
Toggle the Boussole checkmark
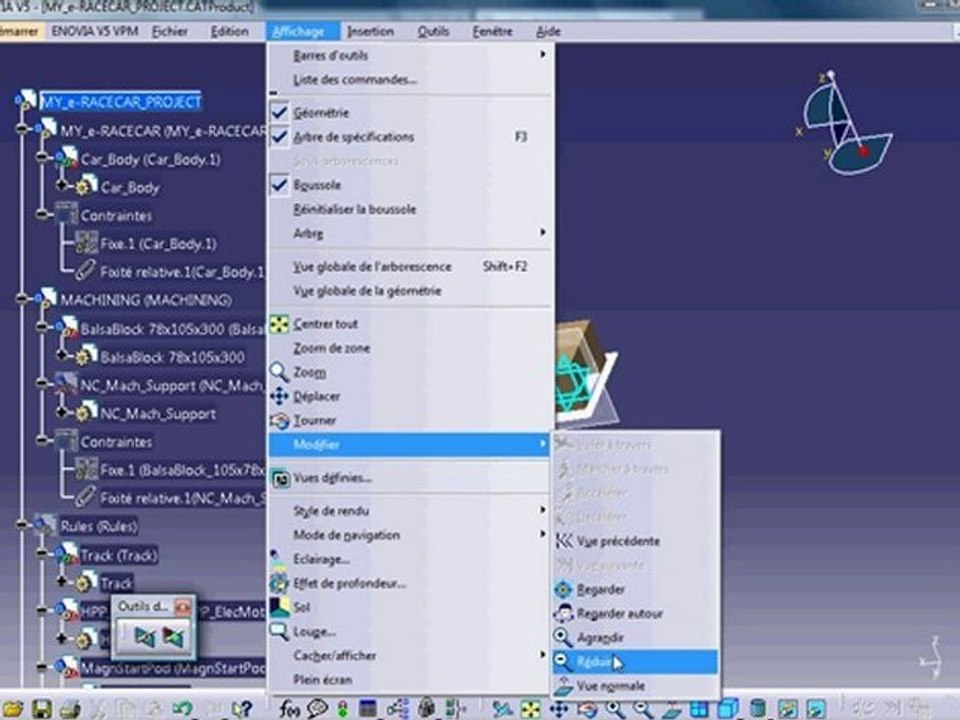(279, 185)
